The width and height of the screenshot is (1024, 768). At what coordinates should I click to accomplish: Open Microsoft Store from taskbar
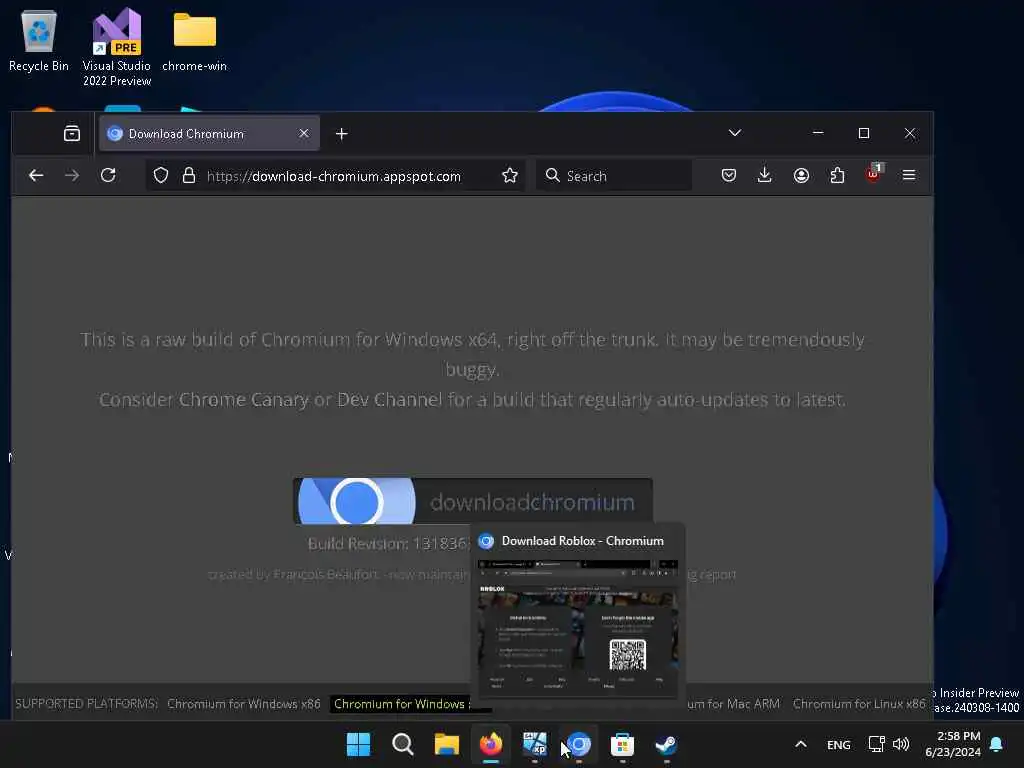click(x=622, y=744)
